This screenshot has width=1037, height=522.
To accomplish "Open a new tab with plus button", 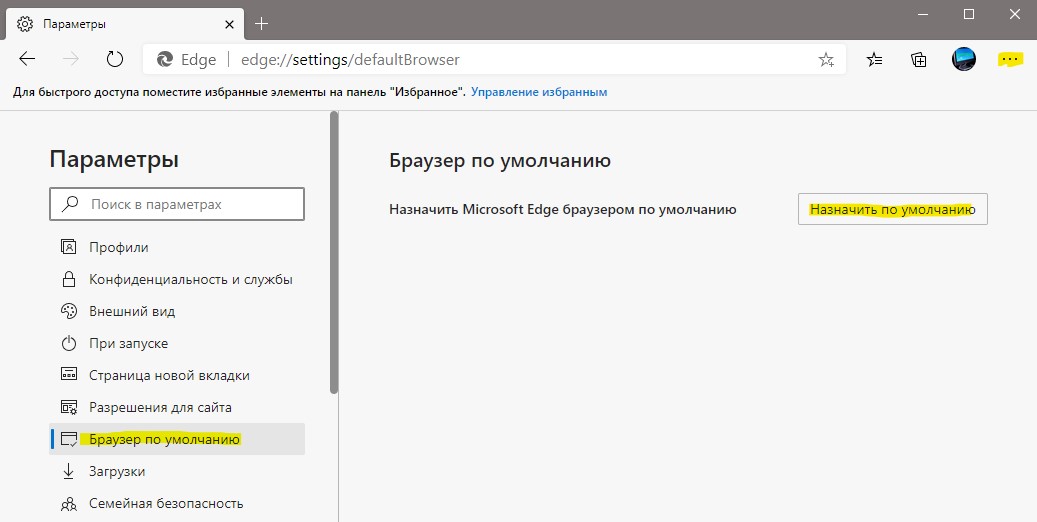I will [x=261, y=24].
